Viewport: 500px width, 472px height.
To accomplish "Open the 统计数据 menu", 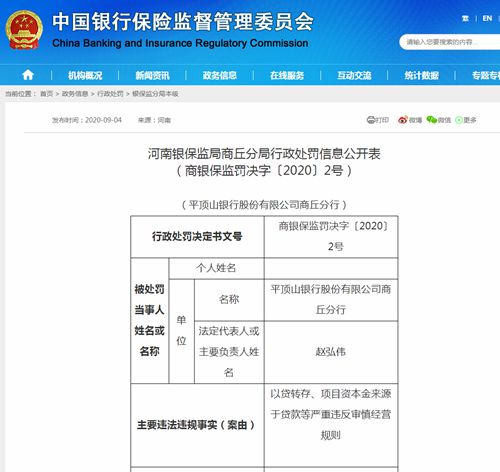I will pyautogui.click(x=421, y=75).
